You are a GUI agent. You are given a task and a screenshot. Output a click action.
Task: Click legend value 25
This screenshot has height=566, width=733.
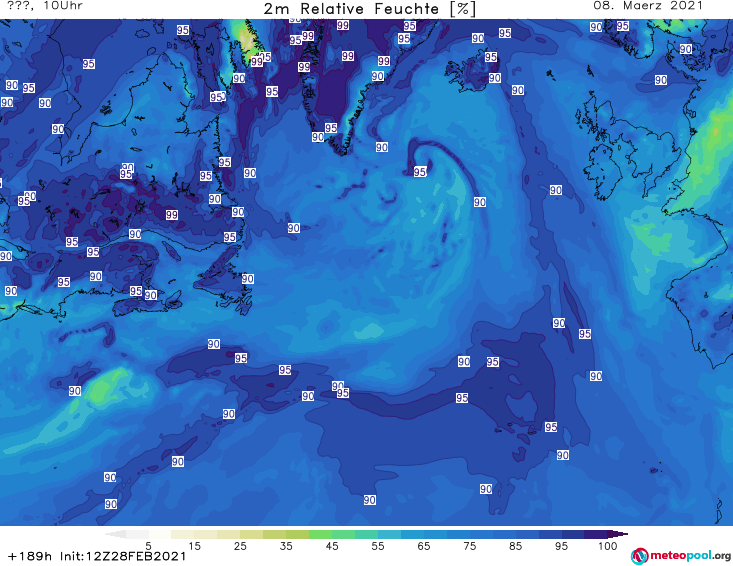[240, 546]
